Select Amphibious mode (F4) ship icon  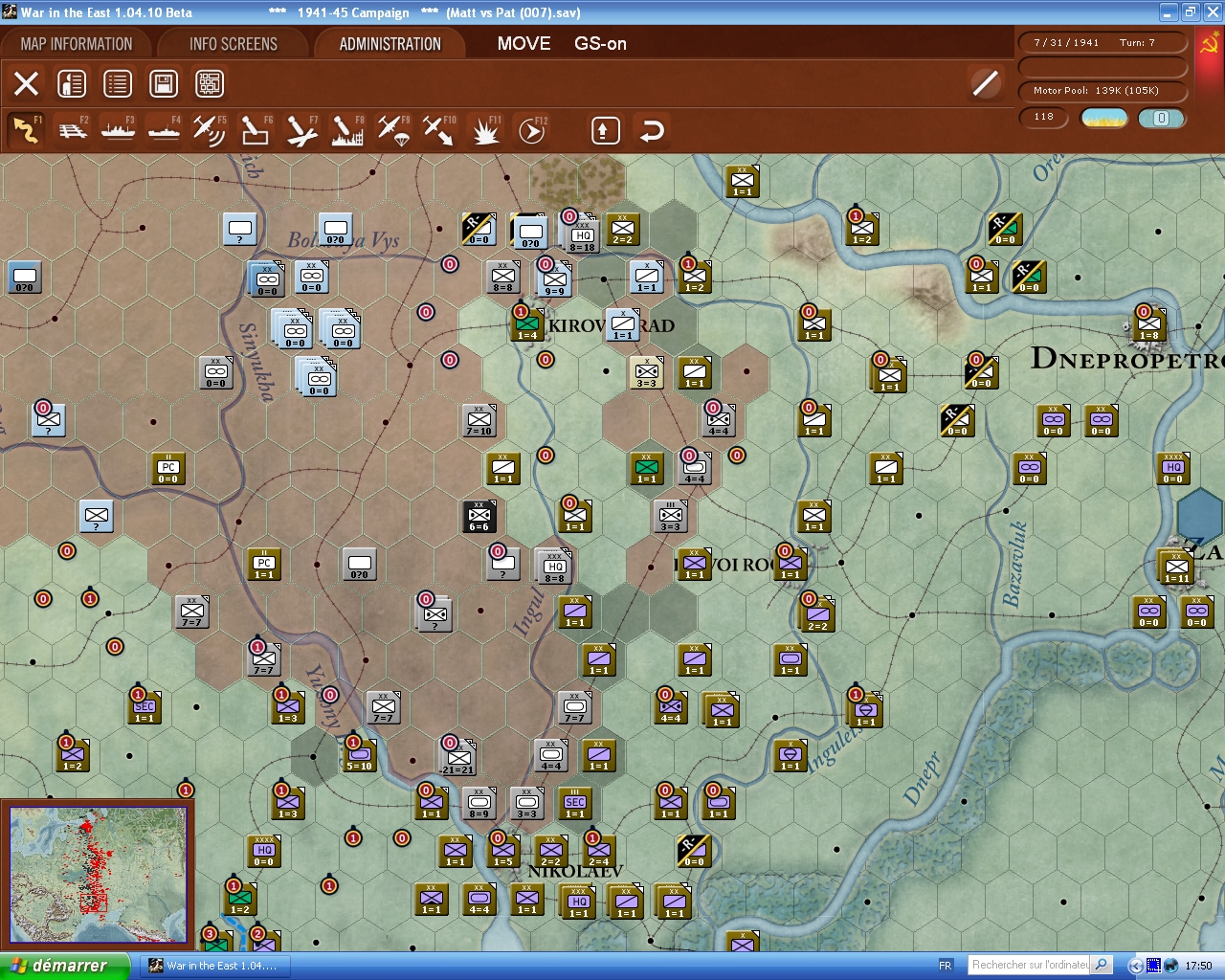(x=165, y=130)
